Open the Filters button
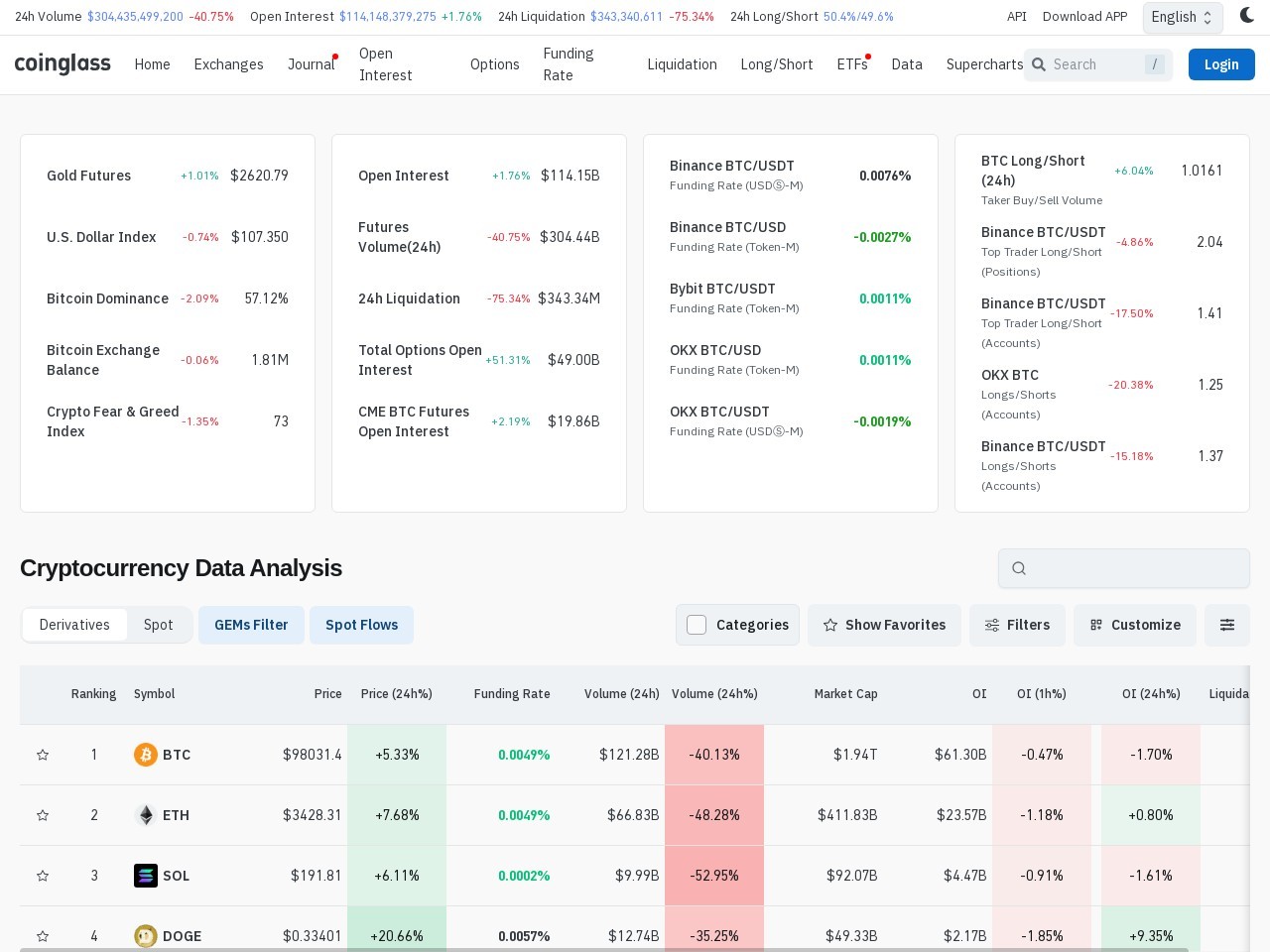Screen dimensions: 1270x952 1017,625
